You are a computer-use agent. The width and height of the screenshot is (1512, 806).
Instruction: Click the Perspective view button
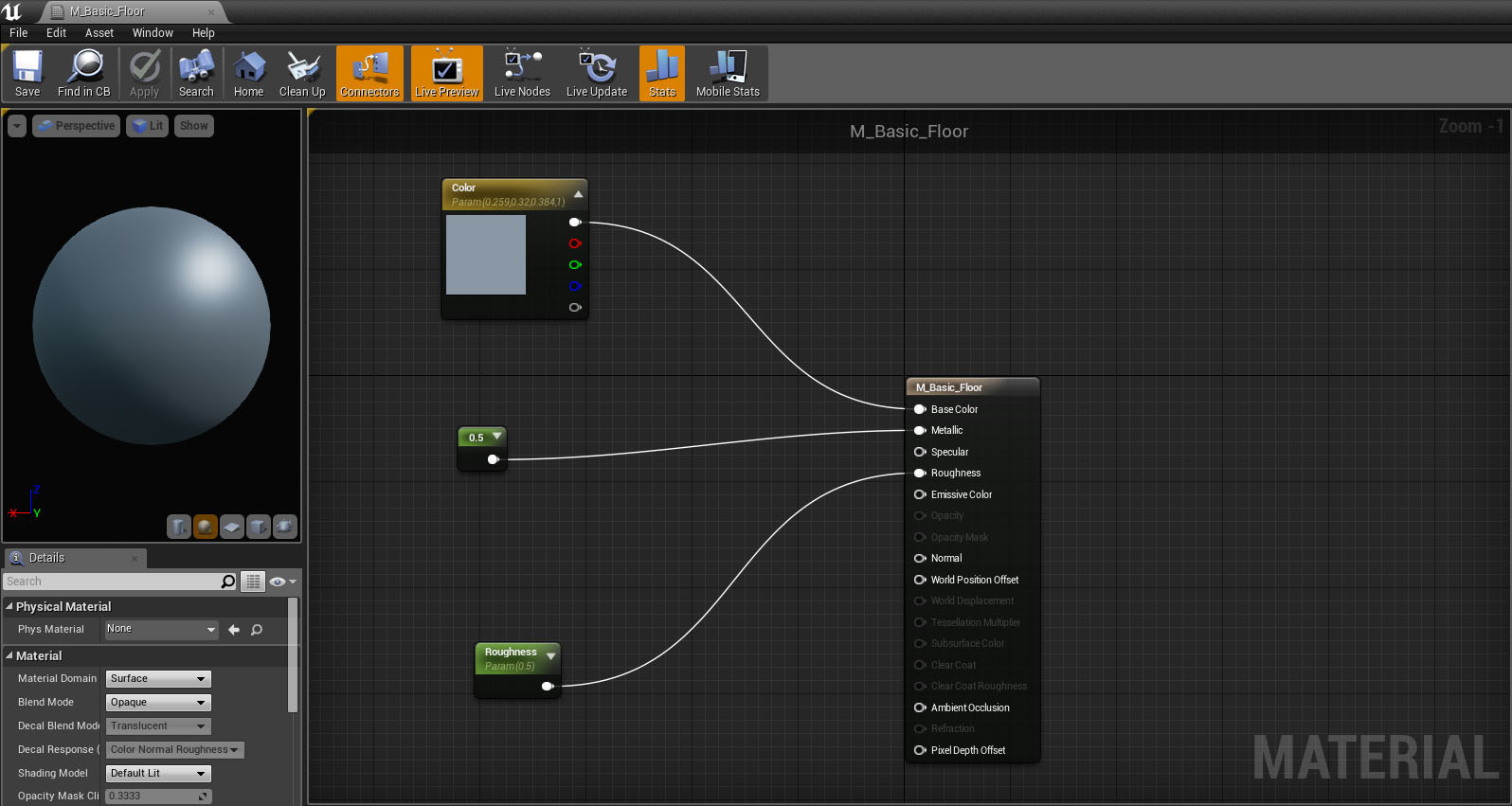point(77,126)
